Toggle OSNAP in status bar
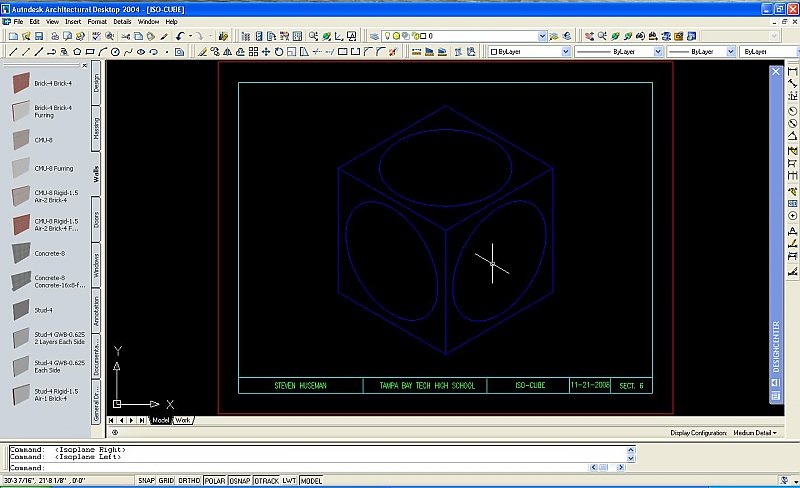 pos(239,481)
